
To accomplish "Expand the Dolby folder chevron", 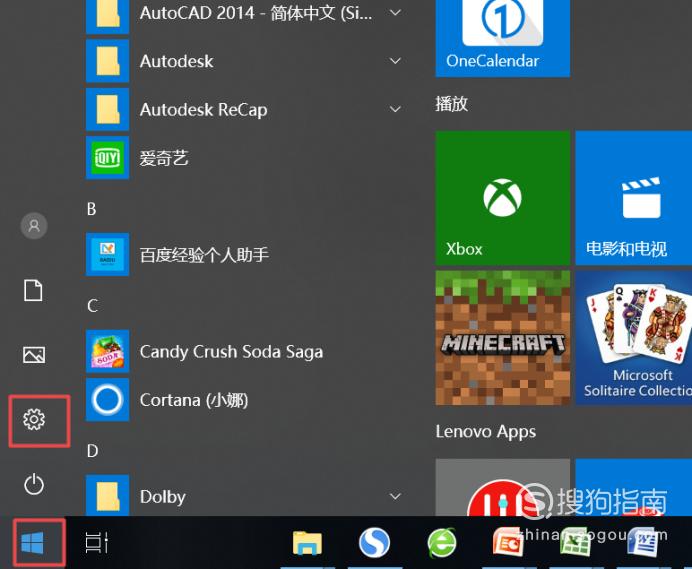I will (x=395, y=497).
